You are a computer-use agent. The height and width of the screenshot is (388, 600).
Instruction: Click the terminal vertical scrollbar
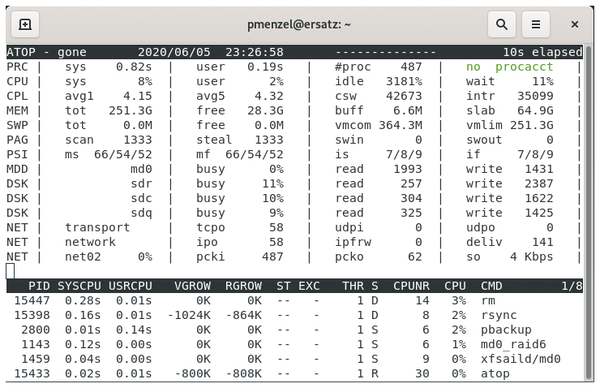pyautogui.click(x=589, y=212)
